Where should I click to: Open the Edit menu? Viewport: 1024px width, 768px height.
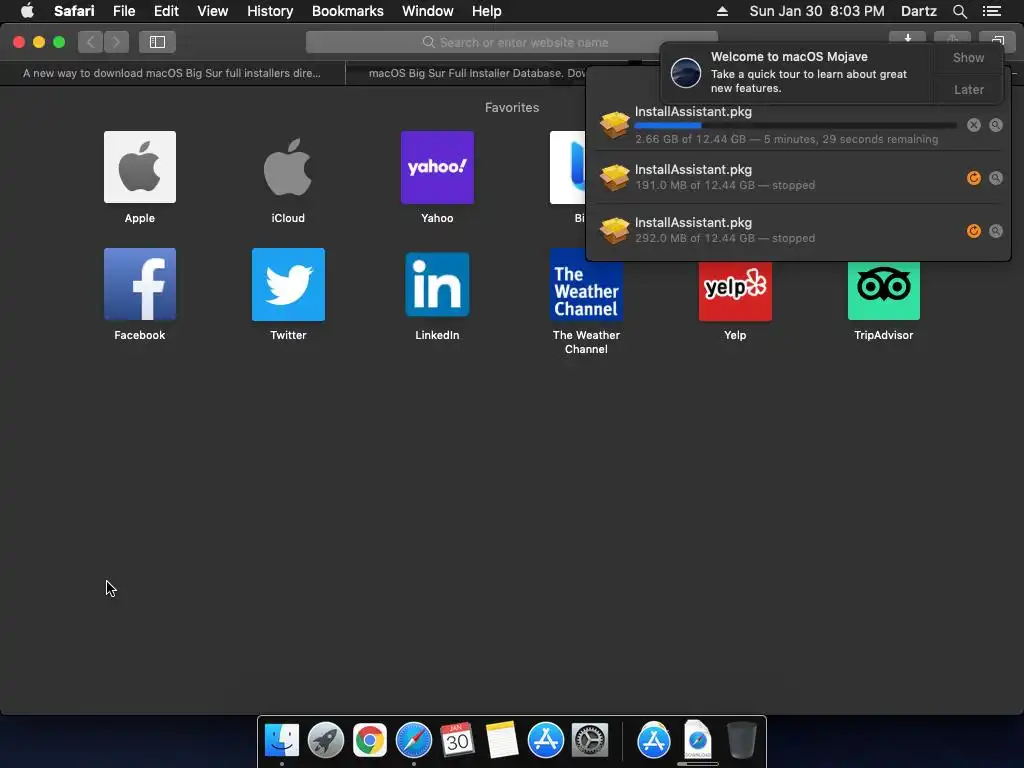tap(166, 11)
